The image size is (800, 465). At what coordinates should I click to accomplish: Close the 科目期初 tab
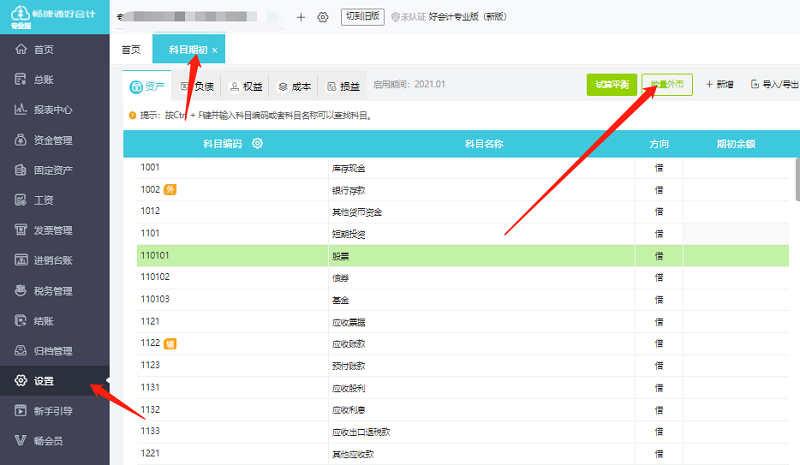click(215, 50)
